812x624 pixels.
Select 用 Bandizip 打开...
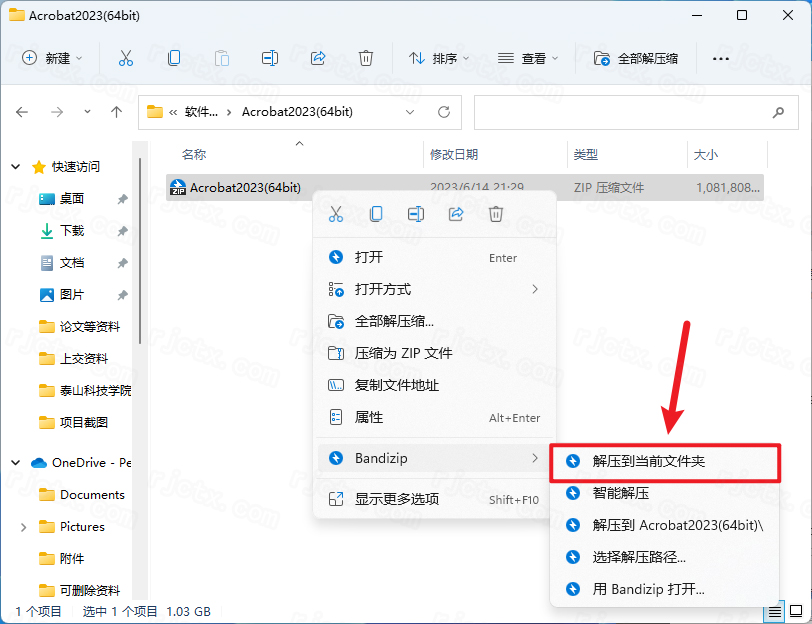click(665, 589)
